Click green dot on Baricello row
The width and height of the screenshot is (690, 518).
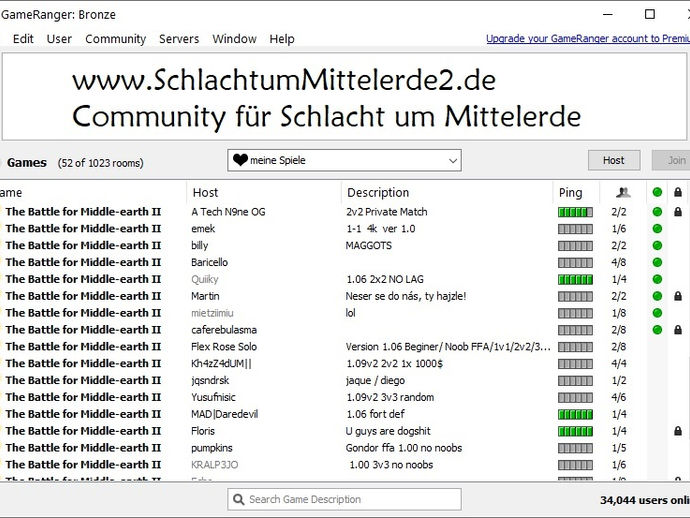[x=657, y=262]
